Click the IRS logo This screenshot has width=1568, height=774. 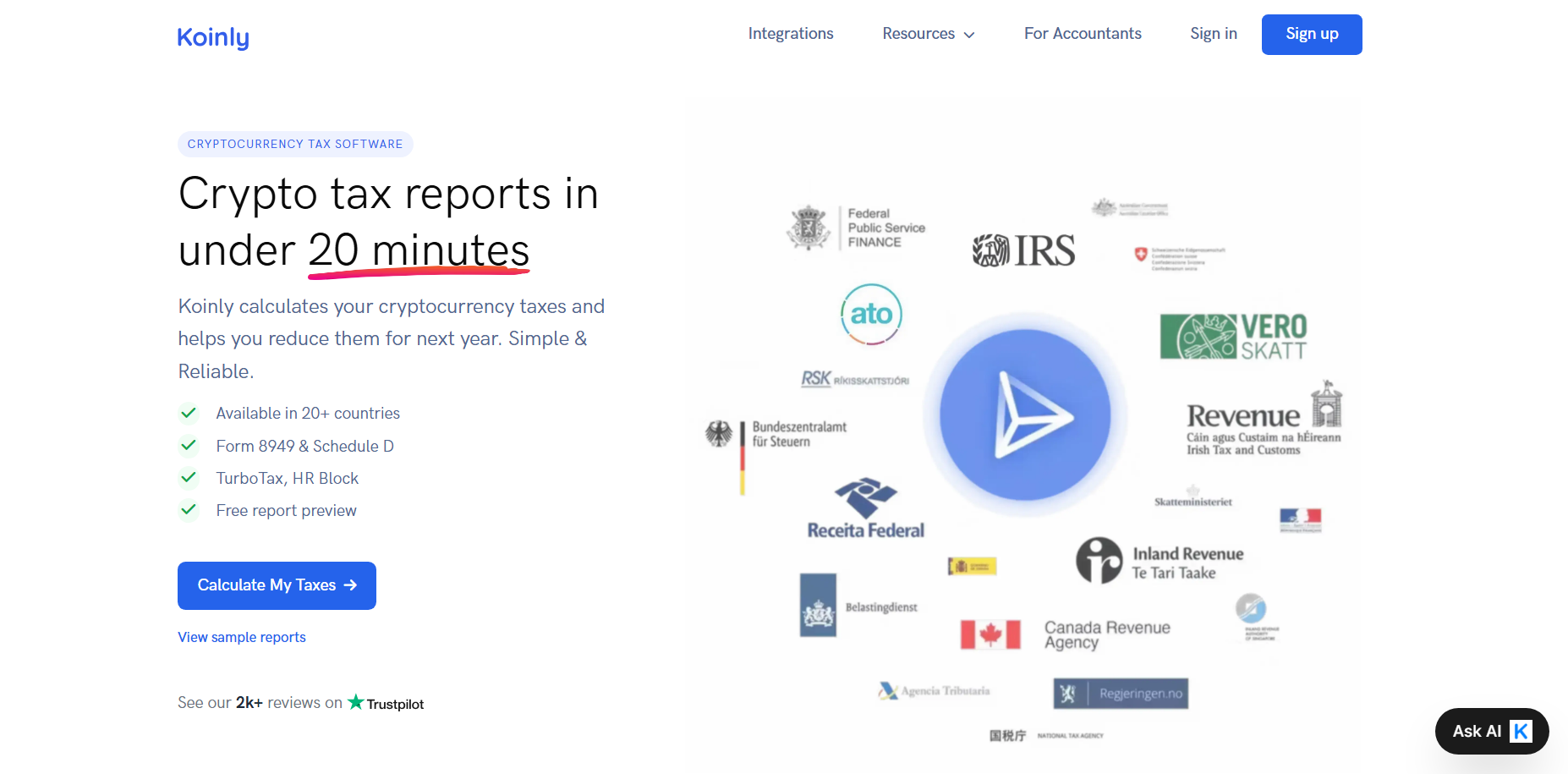[x=1024, y=250]
